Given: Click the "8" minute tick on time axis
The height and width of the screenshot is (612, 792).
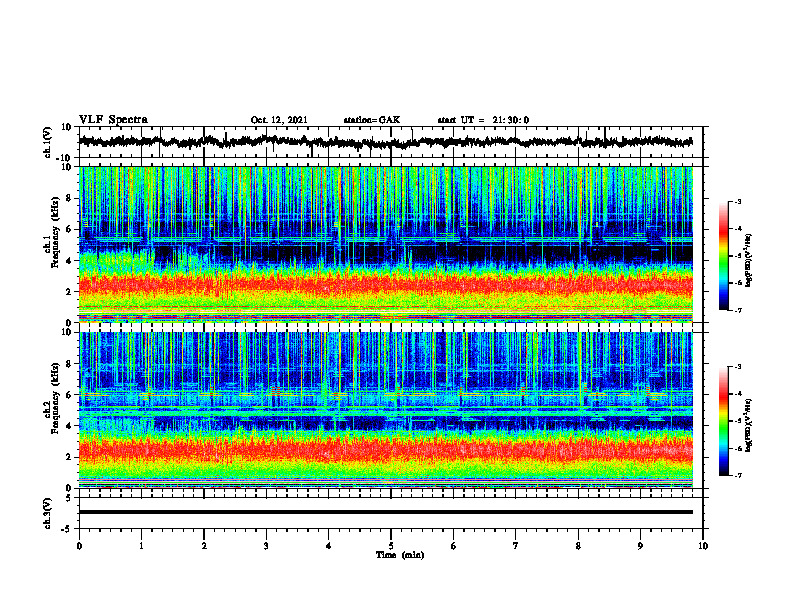Looking at the screenshot, I should pyautogui.click(x=578, y=546).
